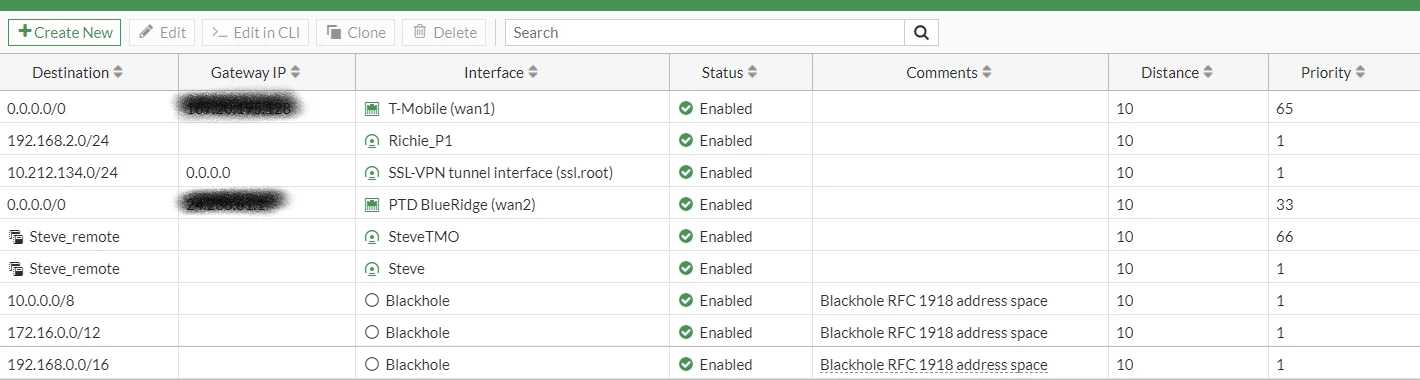
Task: Click priority value 66
Action: point(1285,236)
